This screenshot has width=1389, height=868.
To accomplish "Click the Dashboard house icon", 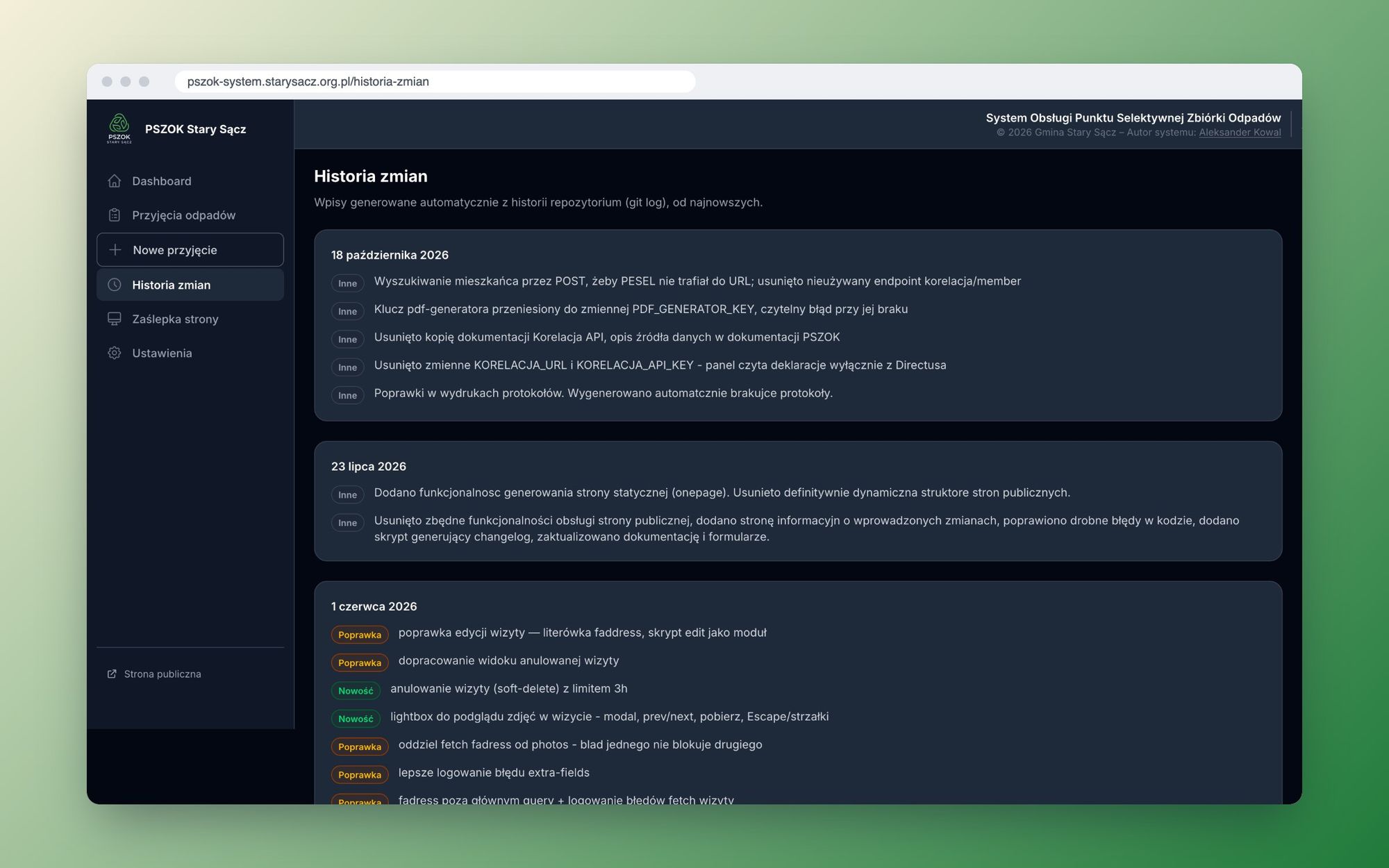I will pos(115,181).
